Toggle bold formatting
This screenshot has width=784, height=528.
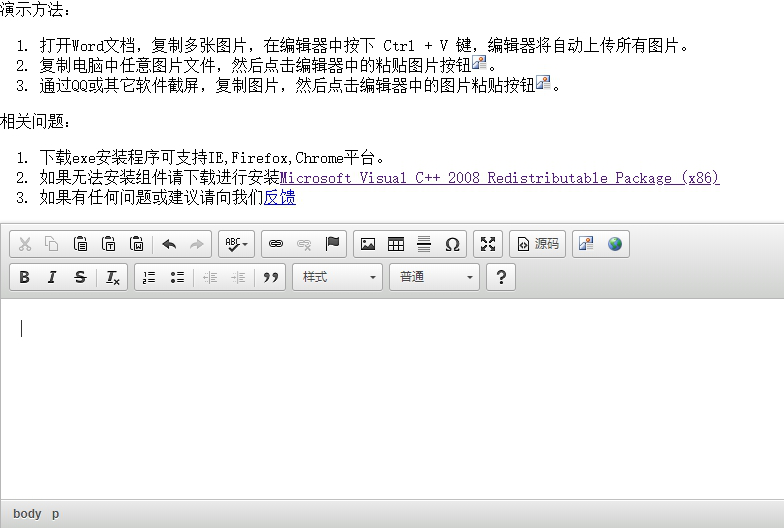point(24,277)
